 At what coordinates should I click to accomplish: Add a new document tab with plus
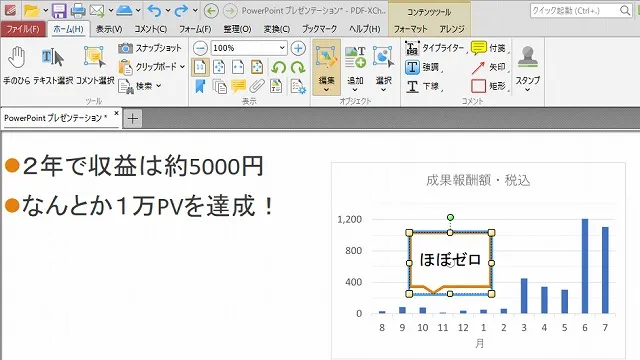[132, 119]
